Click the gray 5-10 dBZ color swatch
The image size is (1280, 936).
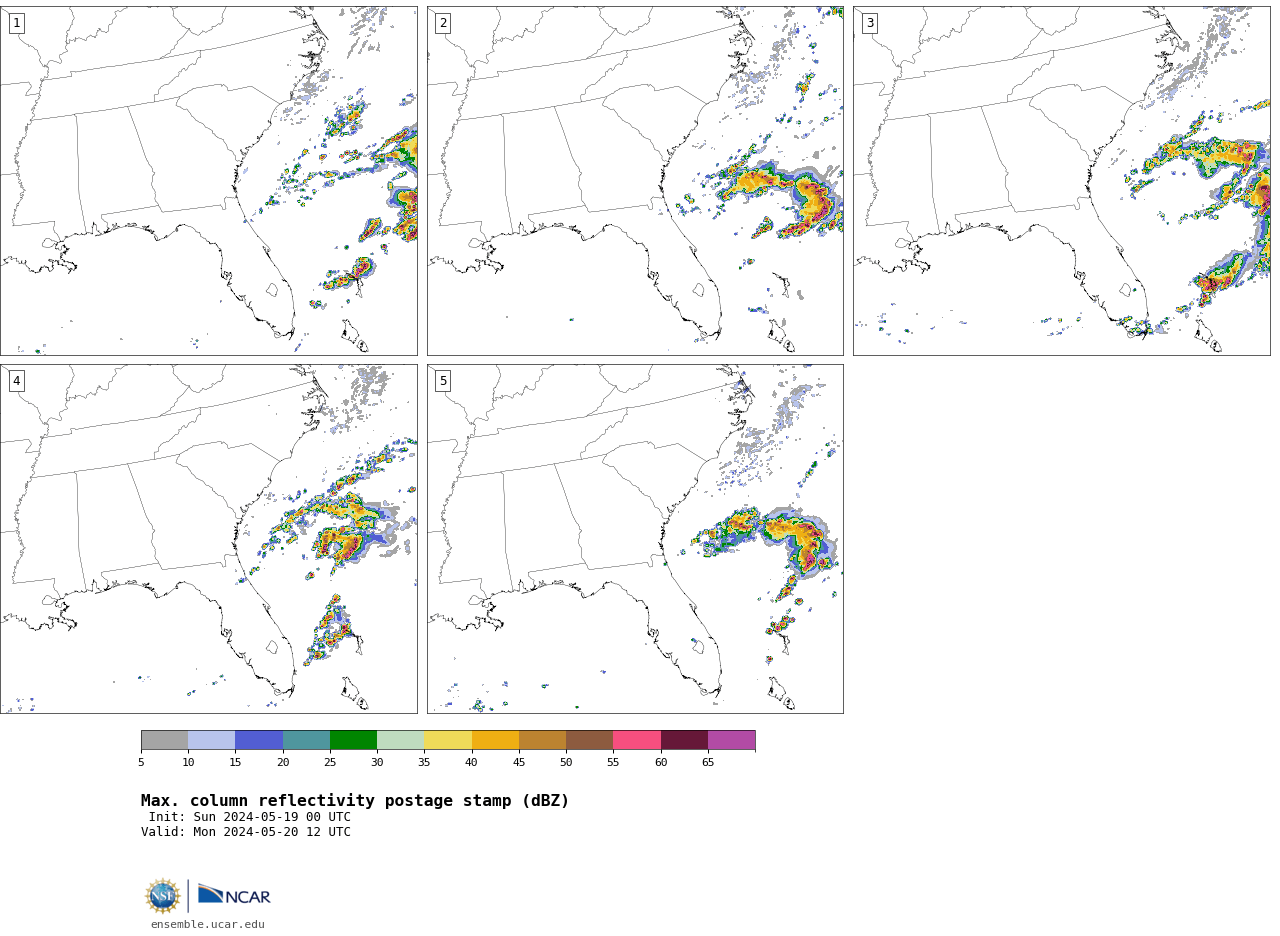coord(164,740)
